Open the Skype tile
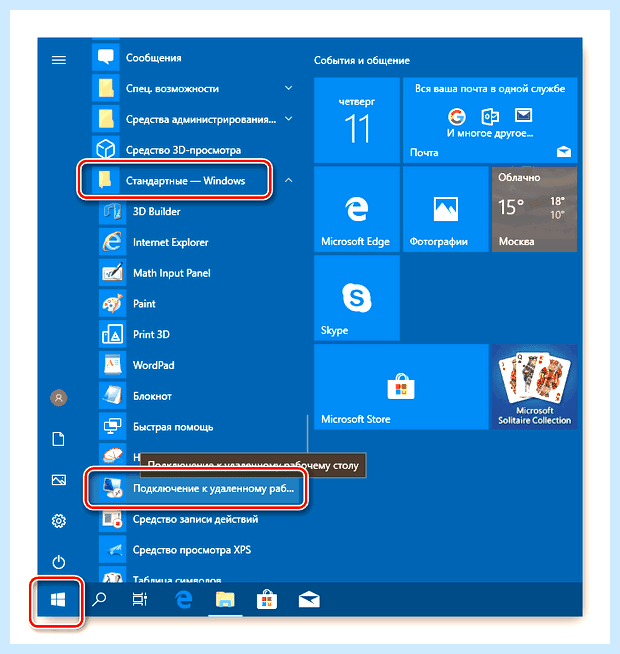620x654 pixels. point(357,298)
